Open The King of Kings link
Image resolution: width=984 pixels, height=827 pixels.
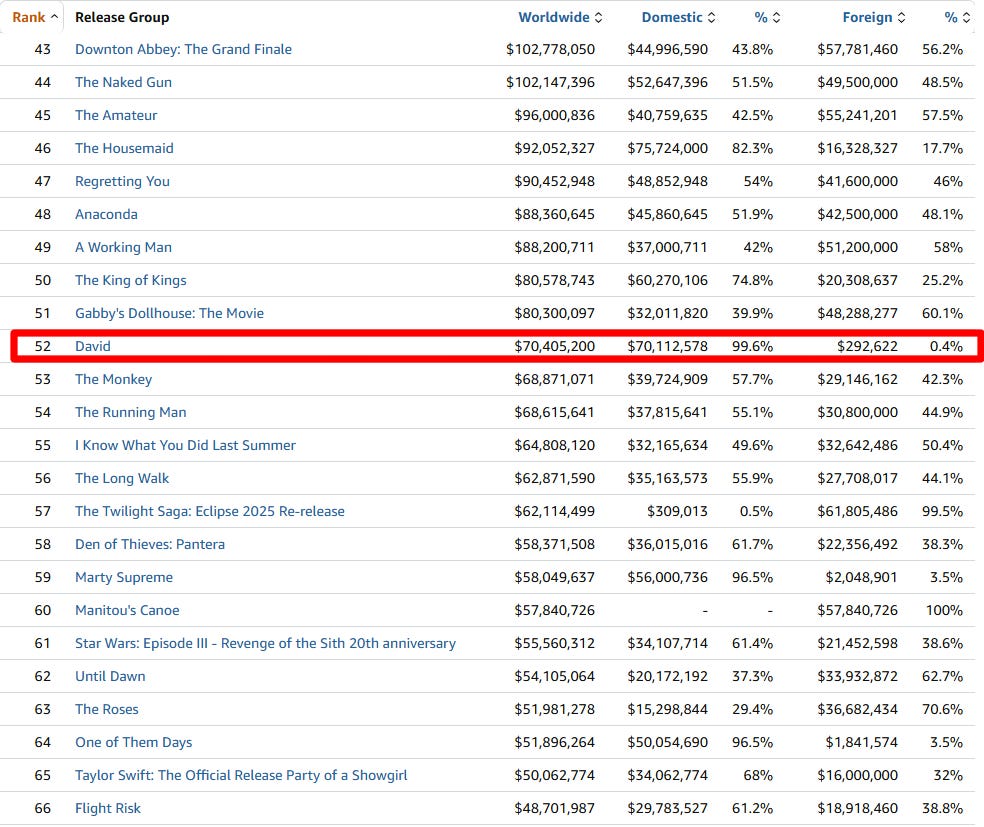tap(131, 280)
